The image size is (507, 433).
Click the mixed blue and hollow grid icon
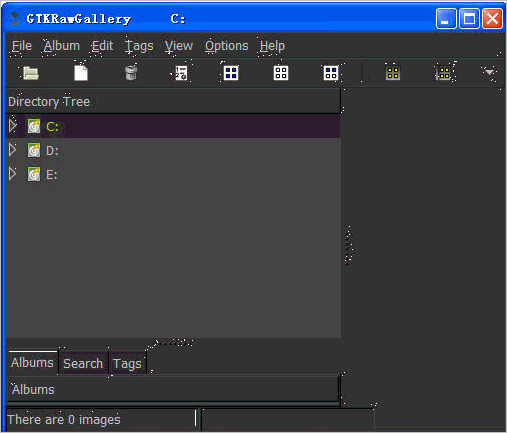click(331, 73)
